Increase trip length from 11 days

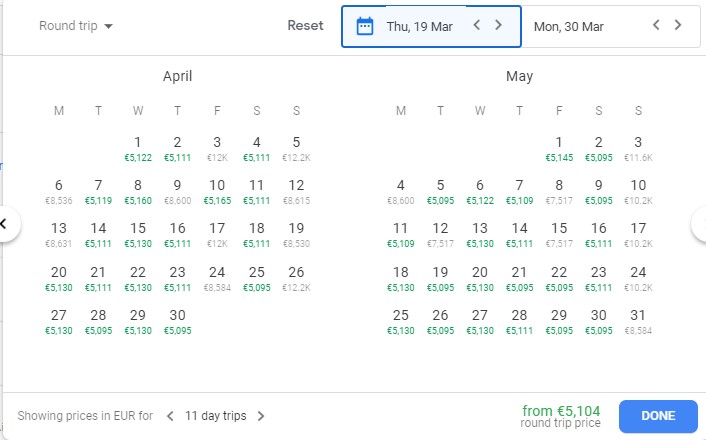click(x=261, y=416)
